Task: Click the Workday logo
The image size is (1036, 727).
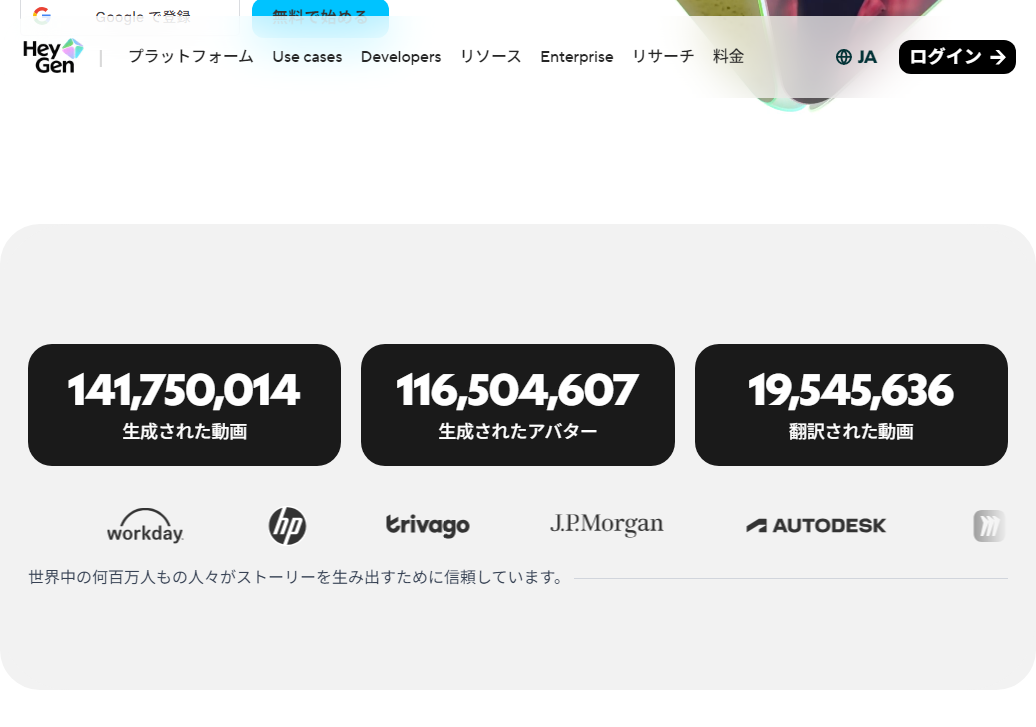Action: click(x=145, y=526)
